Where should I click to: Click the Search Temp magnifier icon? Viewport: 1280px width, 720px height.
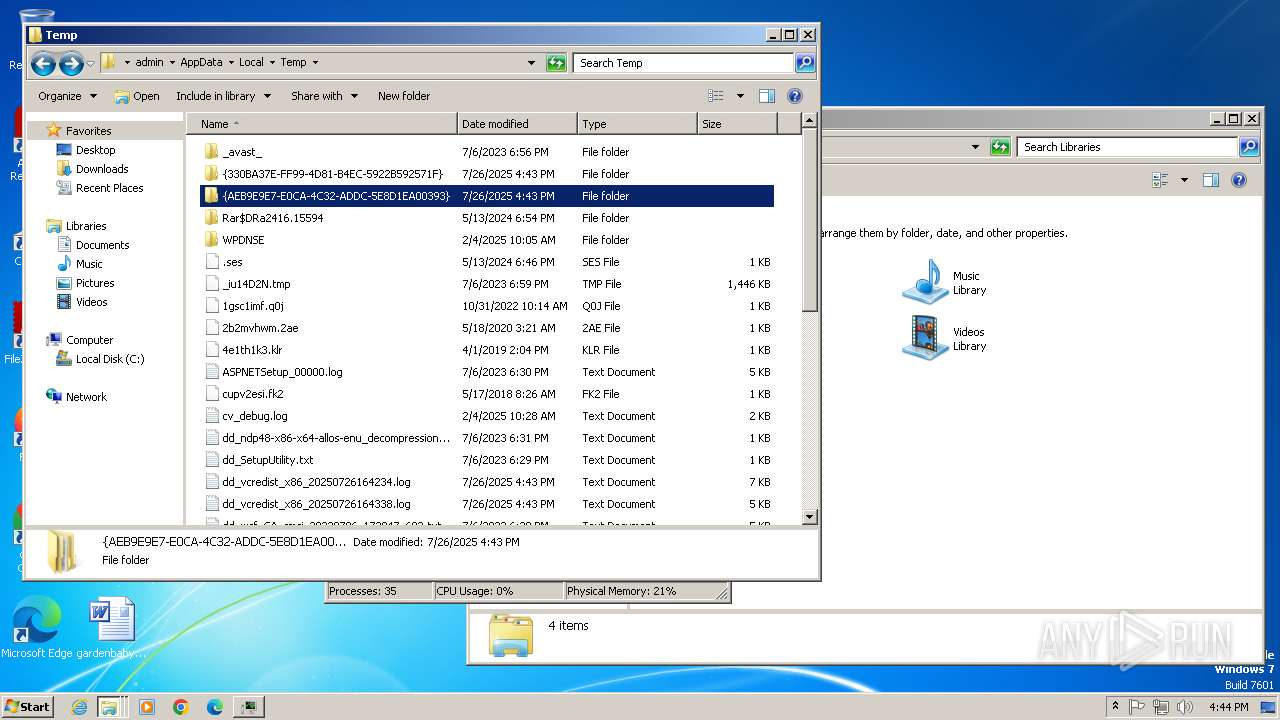pos(805,63)
